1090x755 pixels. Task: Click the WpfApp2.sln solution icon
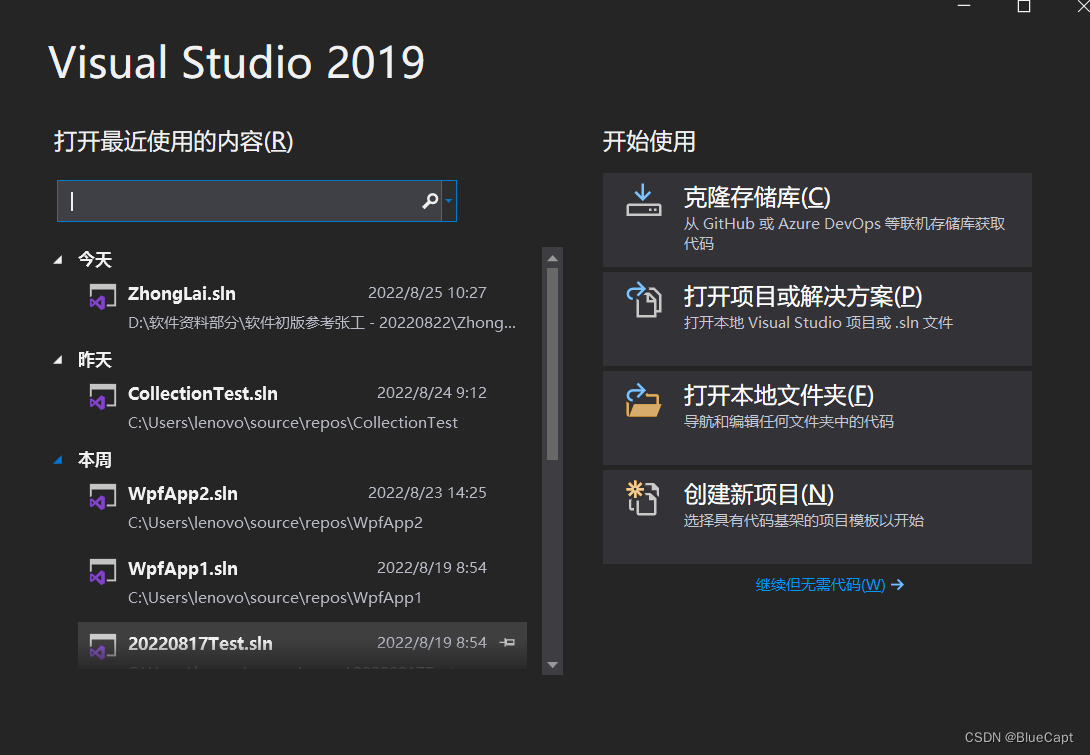point(102,496)
